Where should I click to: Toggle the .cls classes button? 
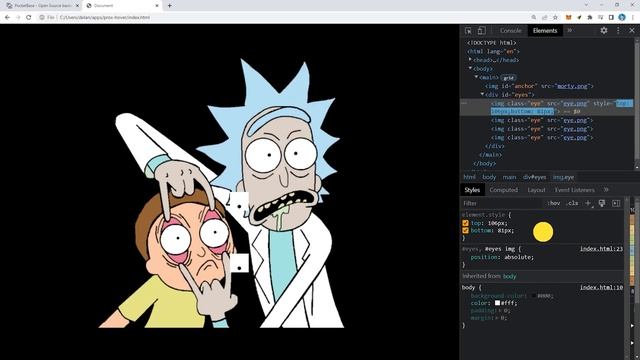coord(572,203)
